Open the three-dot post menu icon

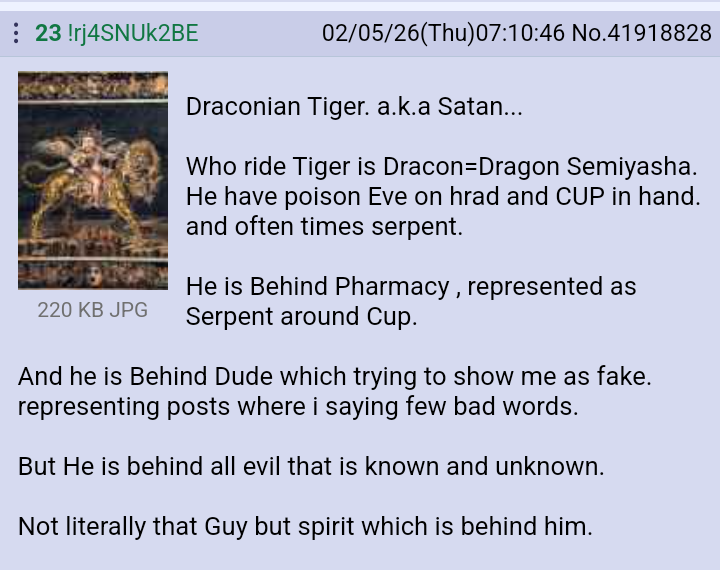tap(16, 33)
